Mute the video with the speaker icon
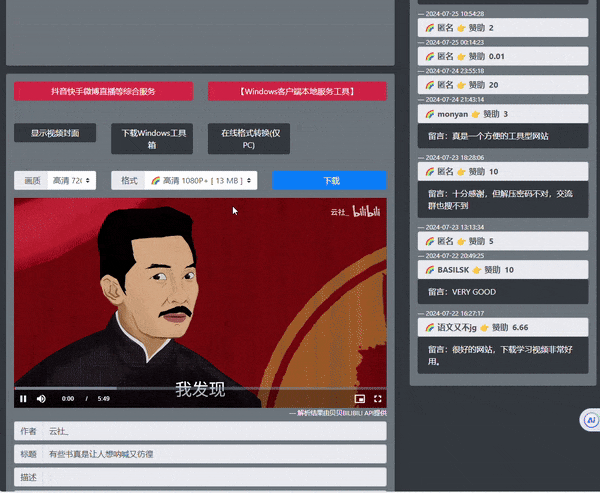 coord(42,399)
